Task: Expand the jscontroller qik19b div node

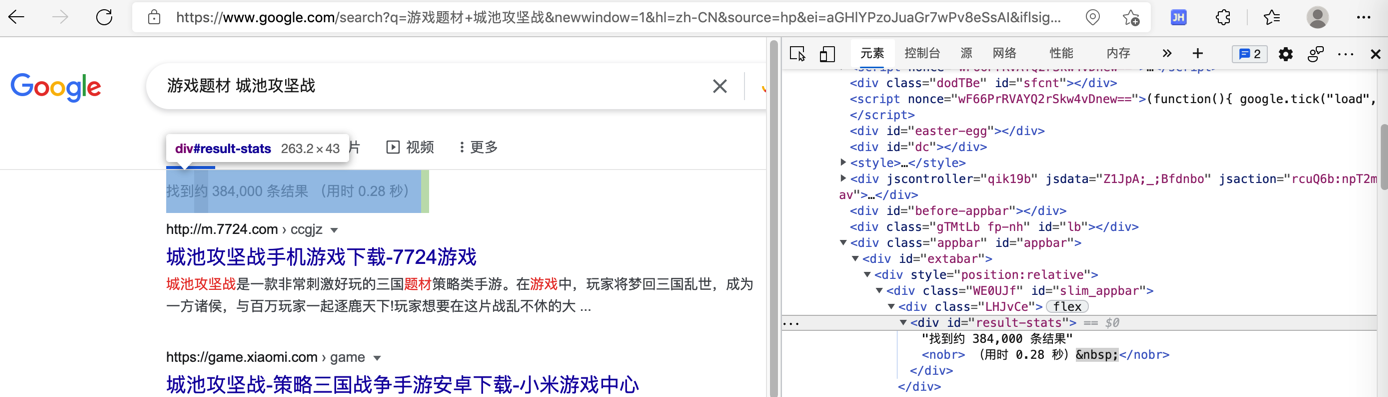Action: click(x=844, y=178)
